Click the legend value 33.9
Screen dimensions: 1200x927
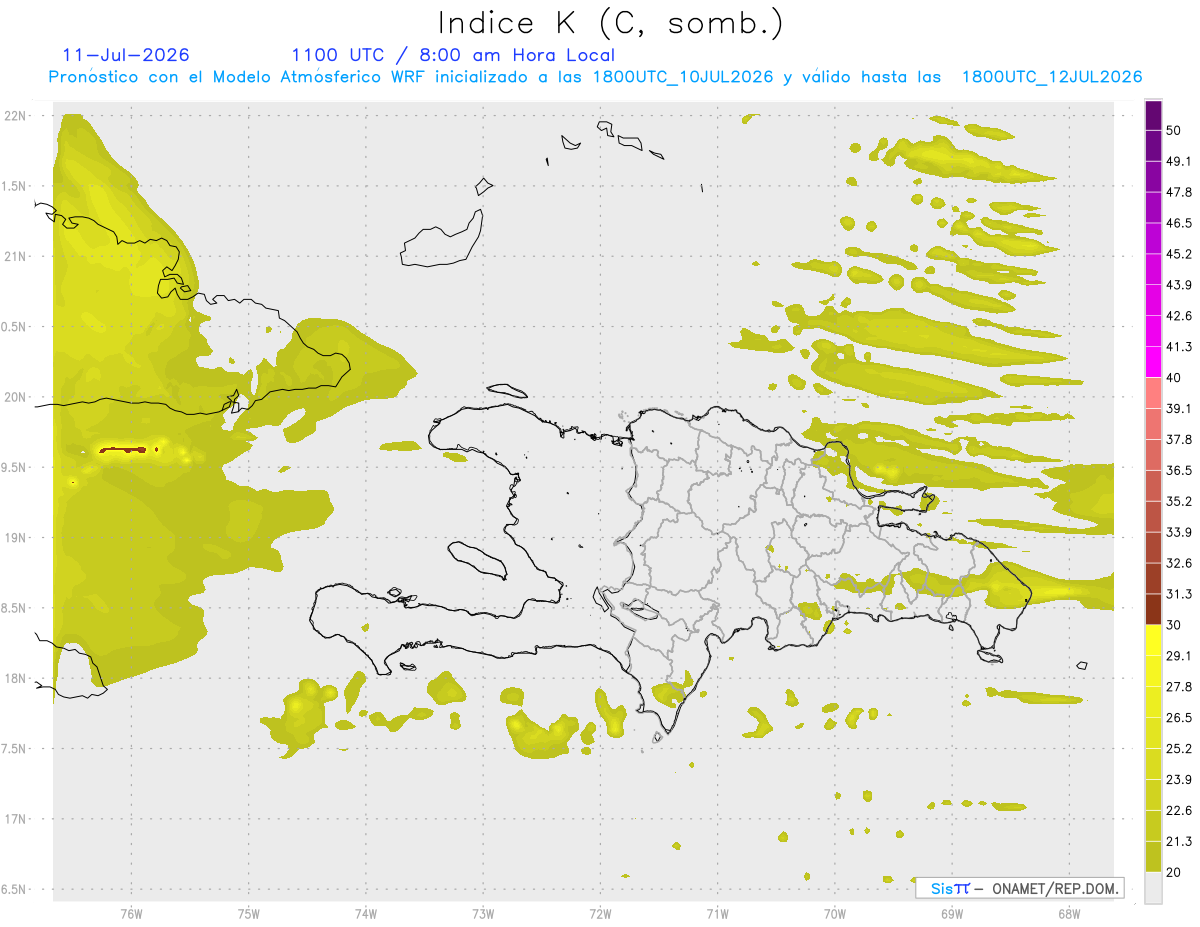(x=1179, y=532)
